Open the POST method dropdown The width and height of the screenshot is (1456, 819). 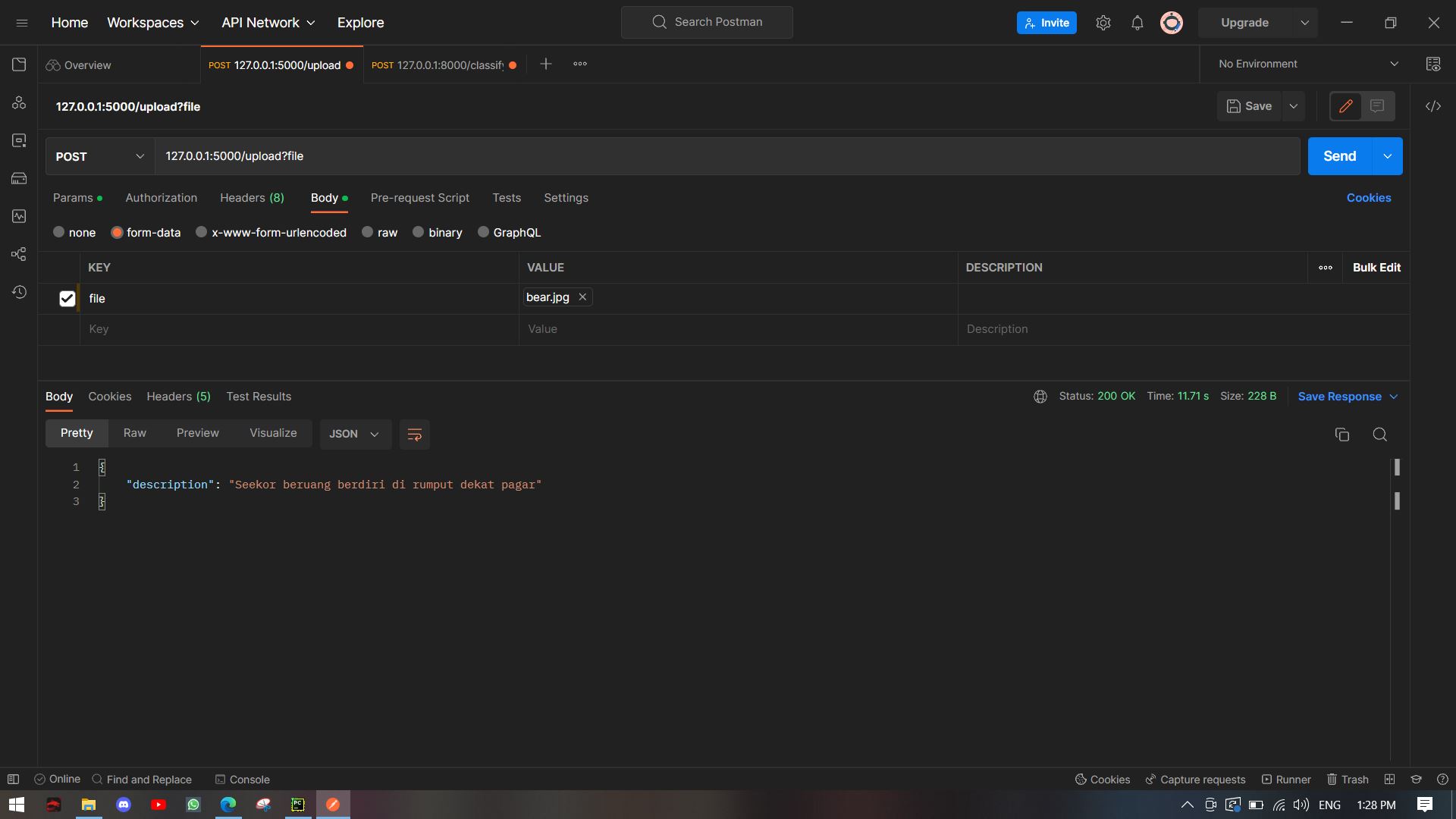(99, 156)
